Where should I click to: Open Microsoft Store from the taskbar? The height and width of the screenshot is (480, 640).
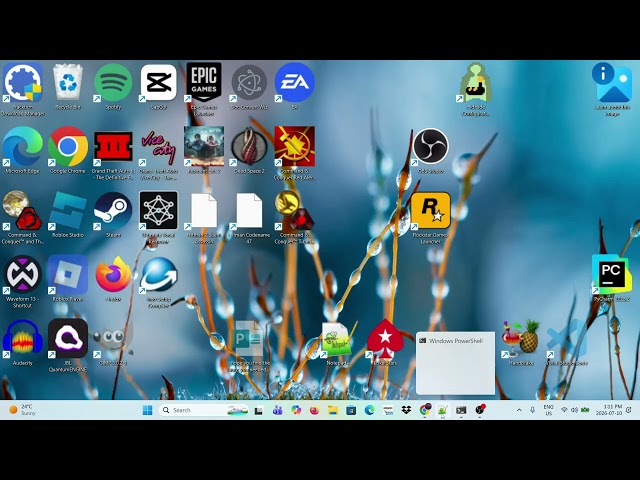[351, 410]
